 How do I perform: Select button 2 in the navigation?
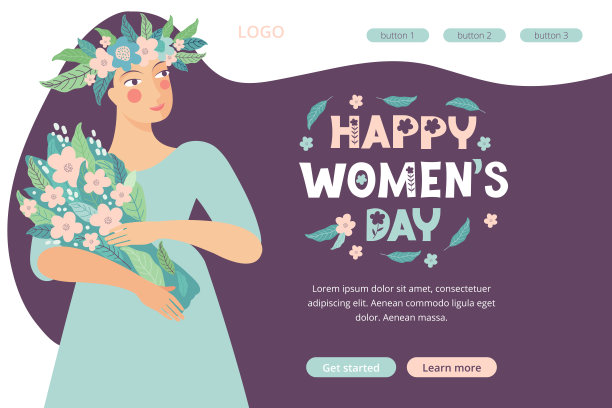click(x=474, y=36)
